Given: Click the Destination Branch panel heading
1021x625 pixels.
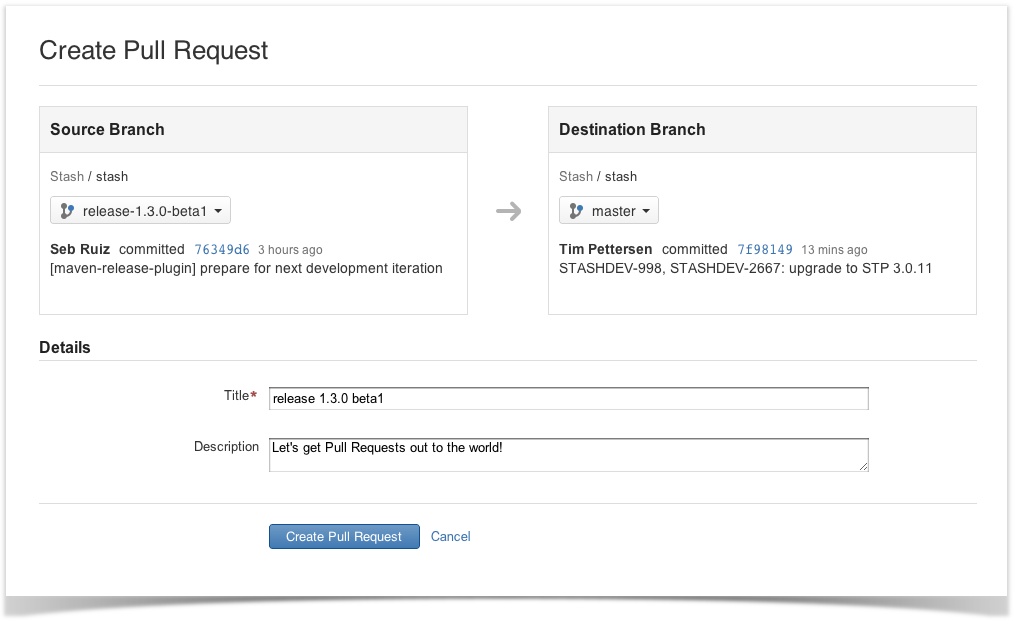Looking at the screenshot, I should pos(632,129).
